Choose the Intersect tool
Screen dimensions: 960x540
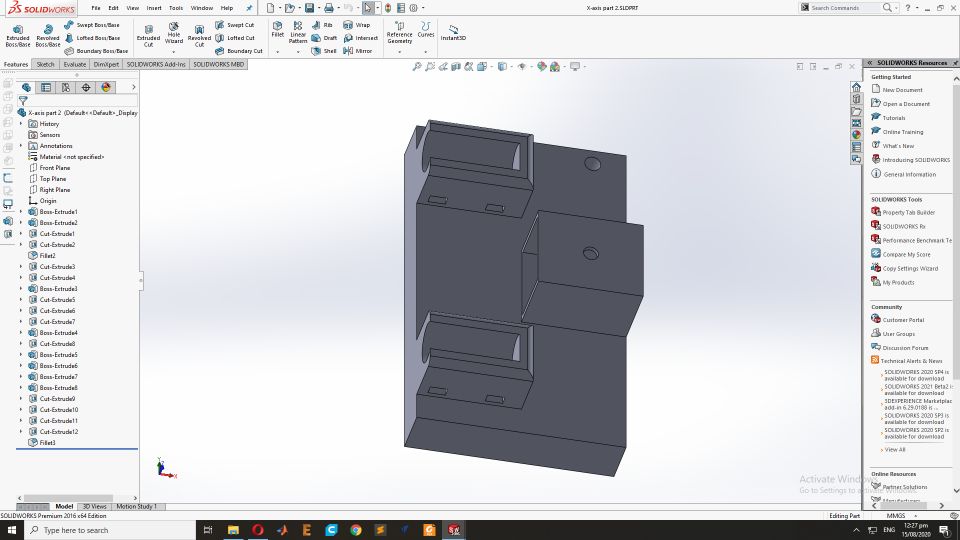pyautogui.click(x=360, y=38)
